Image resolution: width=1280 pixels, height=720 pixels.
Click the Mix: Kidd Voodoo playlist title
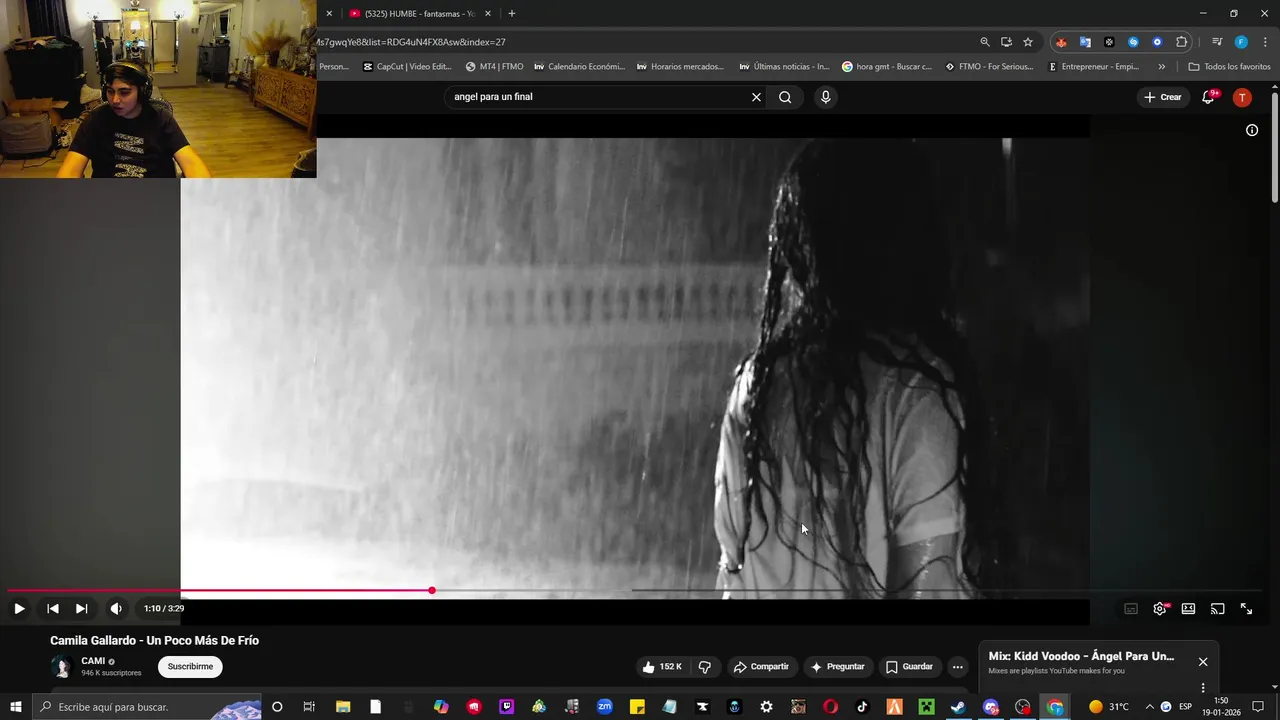[1081, 656]
